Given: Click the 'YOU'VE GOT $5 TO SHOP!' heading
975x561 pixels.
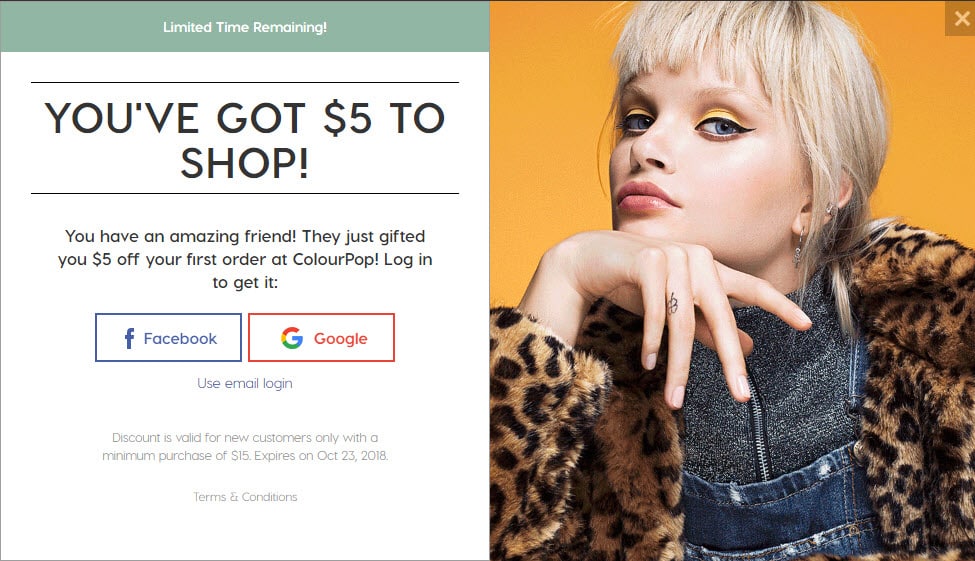Looking at the screenshot, I should (245, 140).
